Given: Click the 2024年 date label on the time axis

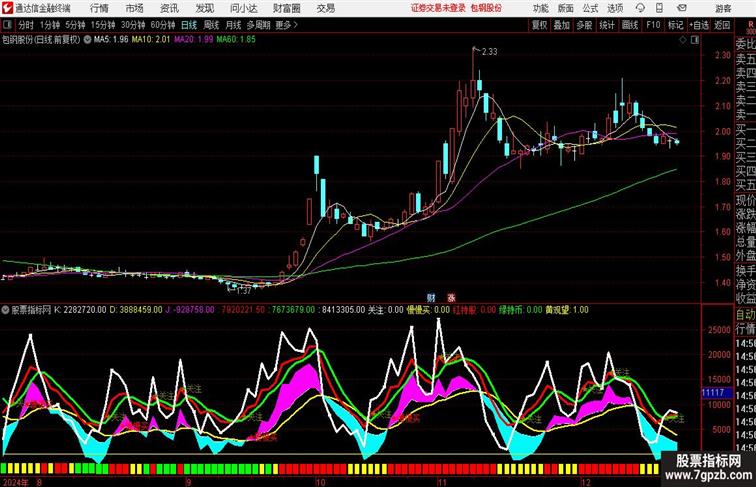Looking at the screenshot, I should click(15, 482).
